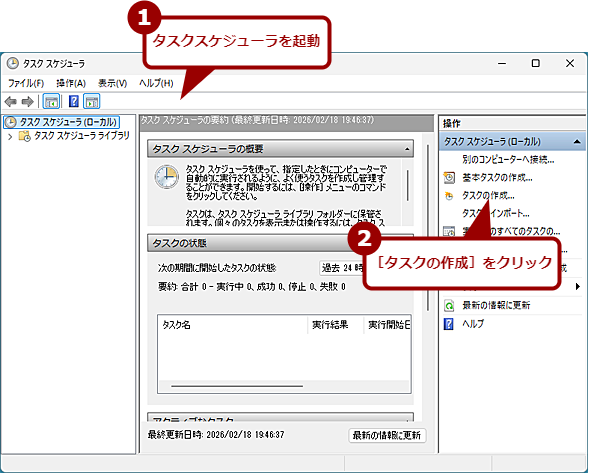Image resolution: width=589 pixels, height=474 pixels.
Task: Click the back arrow toolbar icon
Action: coord(11,101)
